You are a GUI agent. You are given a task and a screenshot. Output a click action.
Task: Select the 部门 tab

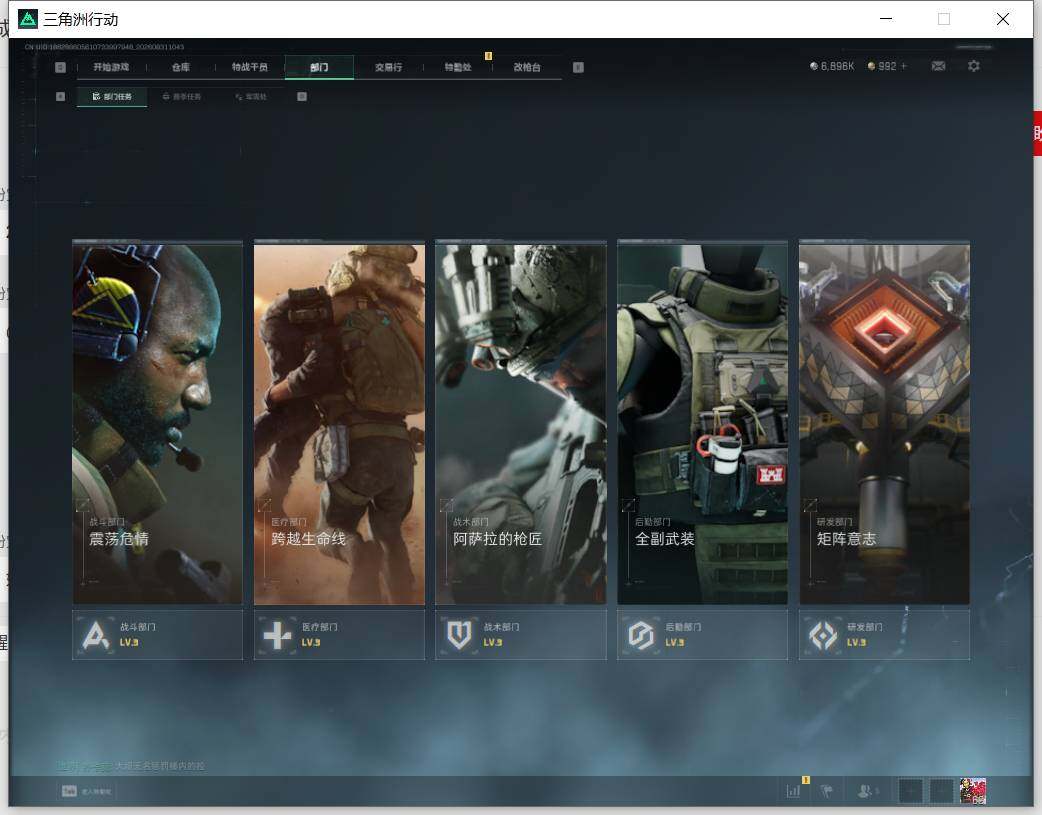pyautogui.click(x=319, y=67)
